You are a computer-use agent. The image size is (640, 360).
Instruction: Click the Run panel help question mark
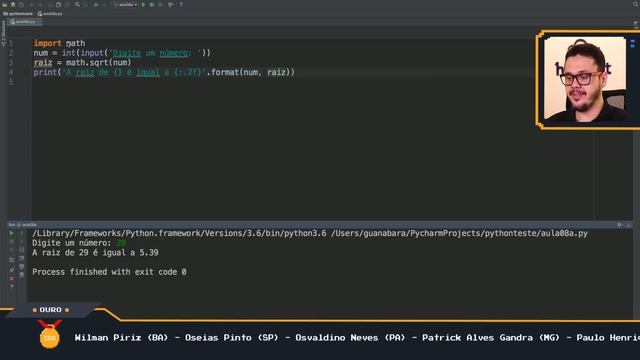coord(11,287)
